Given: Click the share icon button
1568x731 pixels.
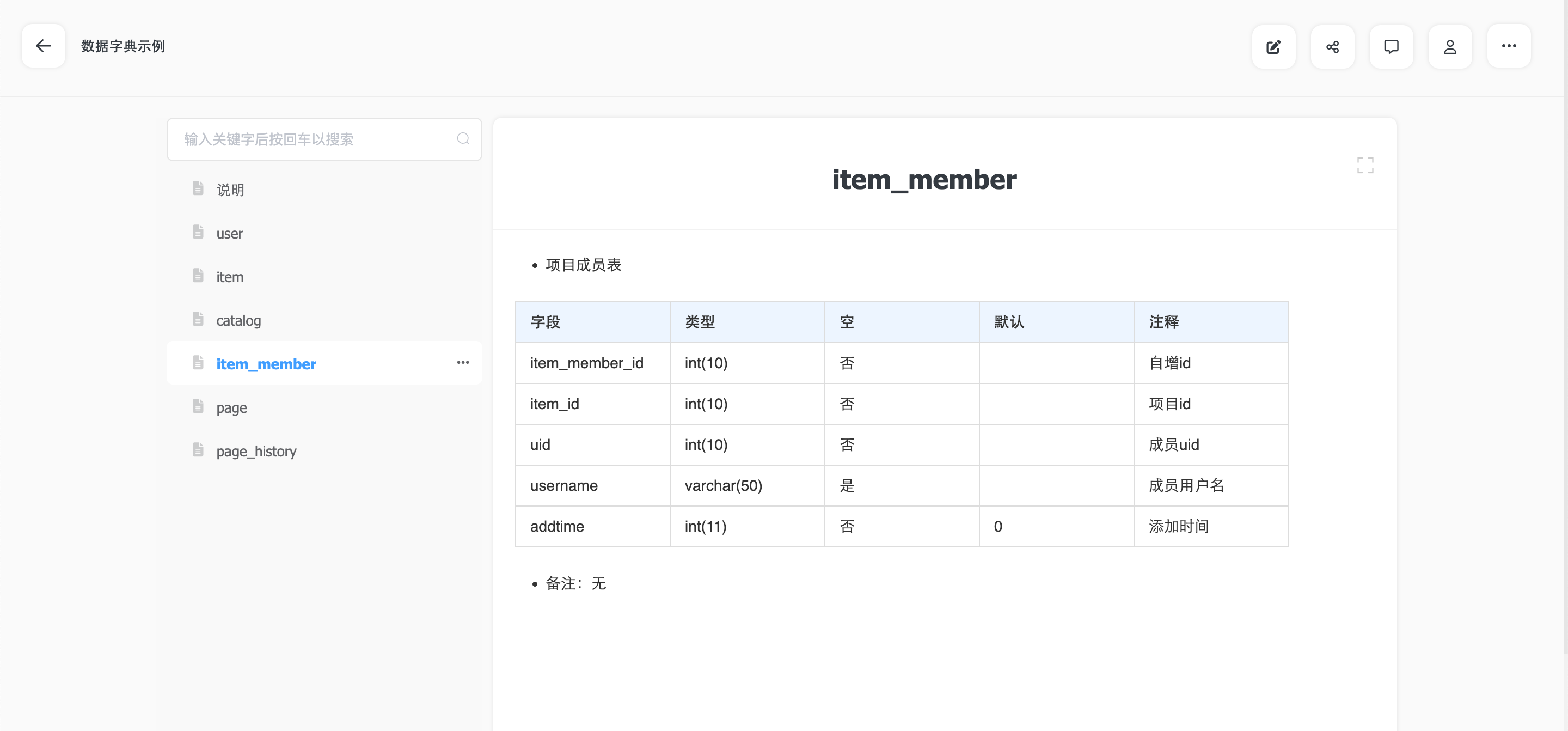Looking at the screenshot, I should pos(1332,47).
